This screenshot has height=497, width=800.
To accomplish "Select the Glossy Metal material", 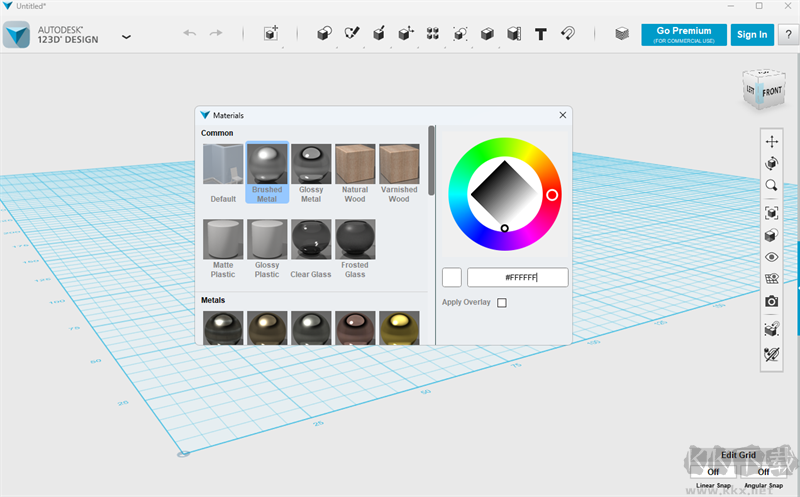I will (311, 172).
